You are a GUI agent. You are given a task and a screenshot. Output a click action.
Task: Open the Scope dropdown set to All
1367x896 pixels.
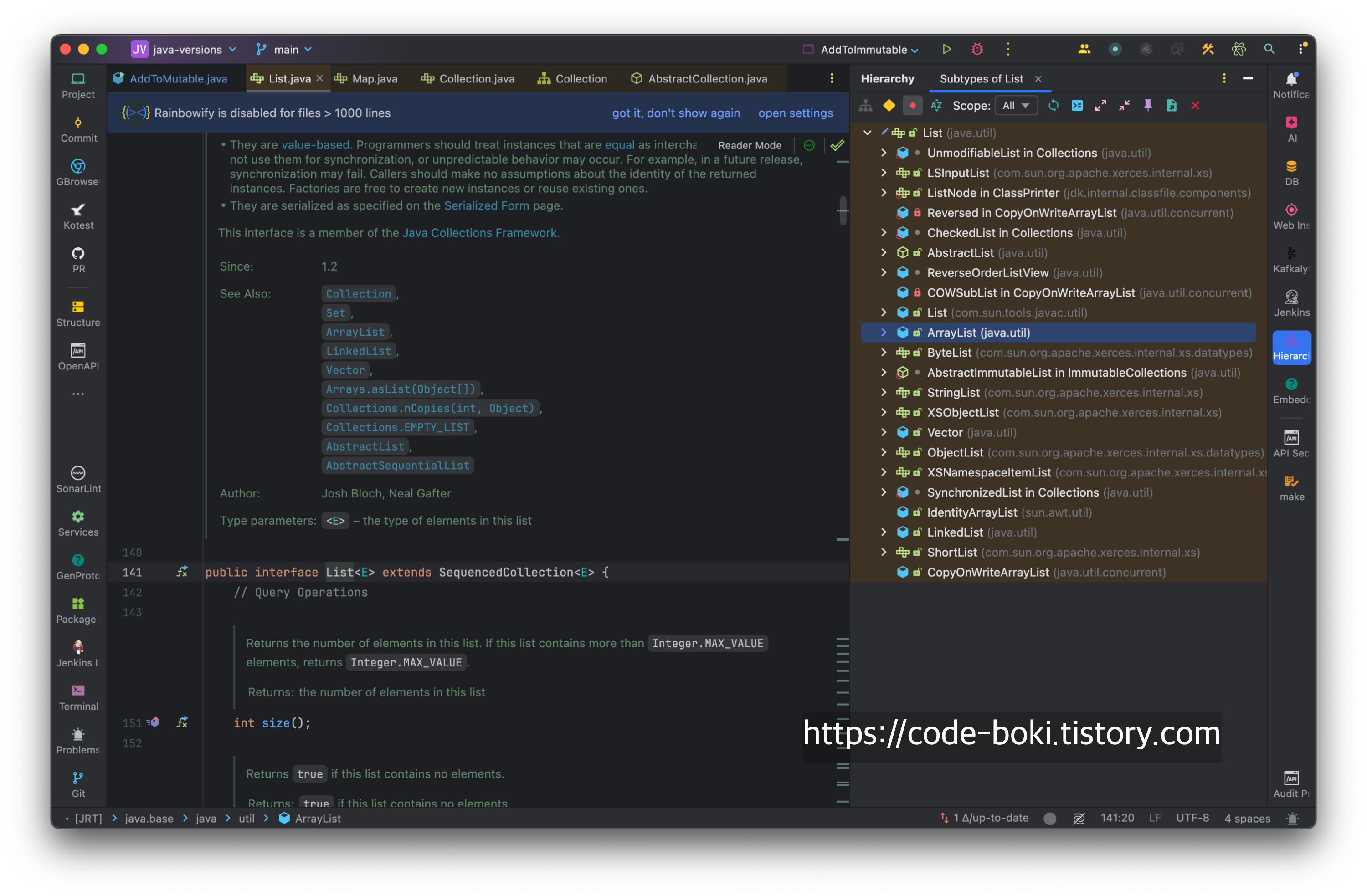point(1016,106)
